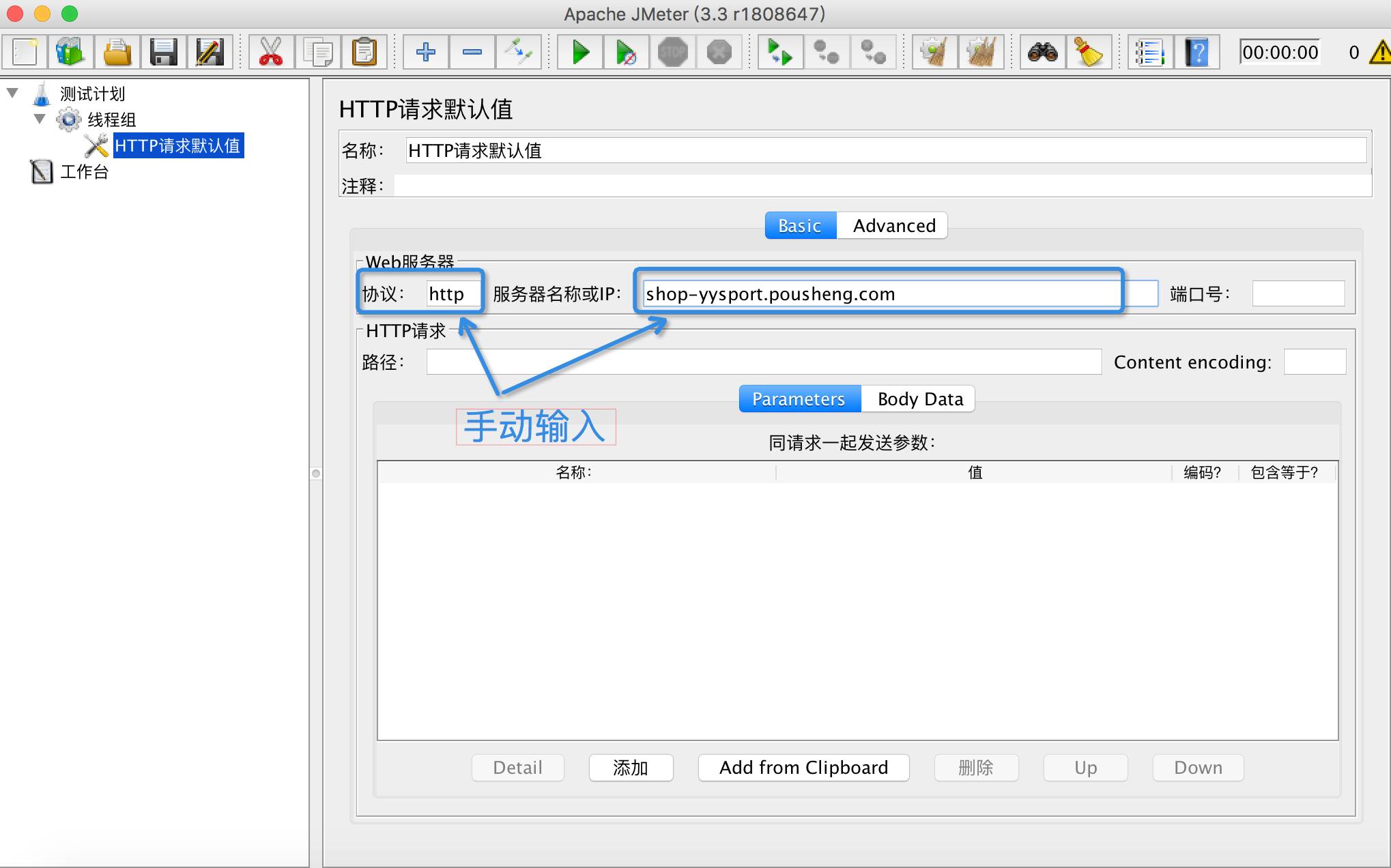Expand the 测试计划 tree node
The height and width of the screenshot is (868, 1391).
coord(14,94)
